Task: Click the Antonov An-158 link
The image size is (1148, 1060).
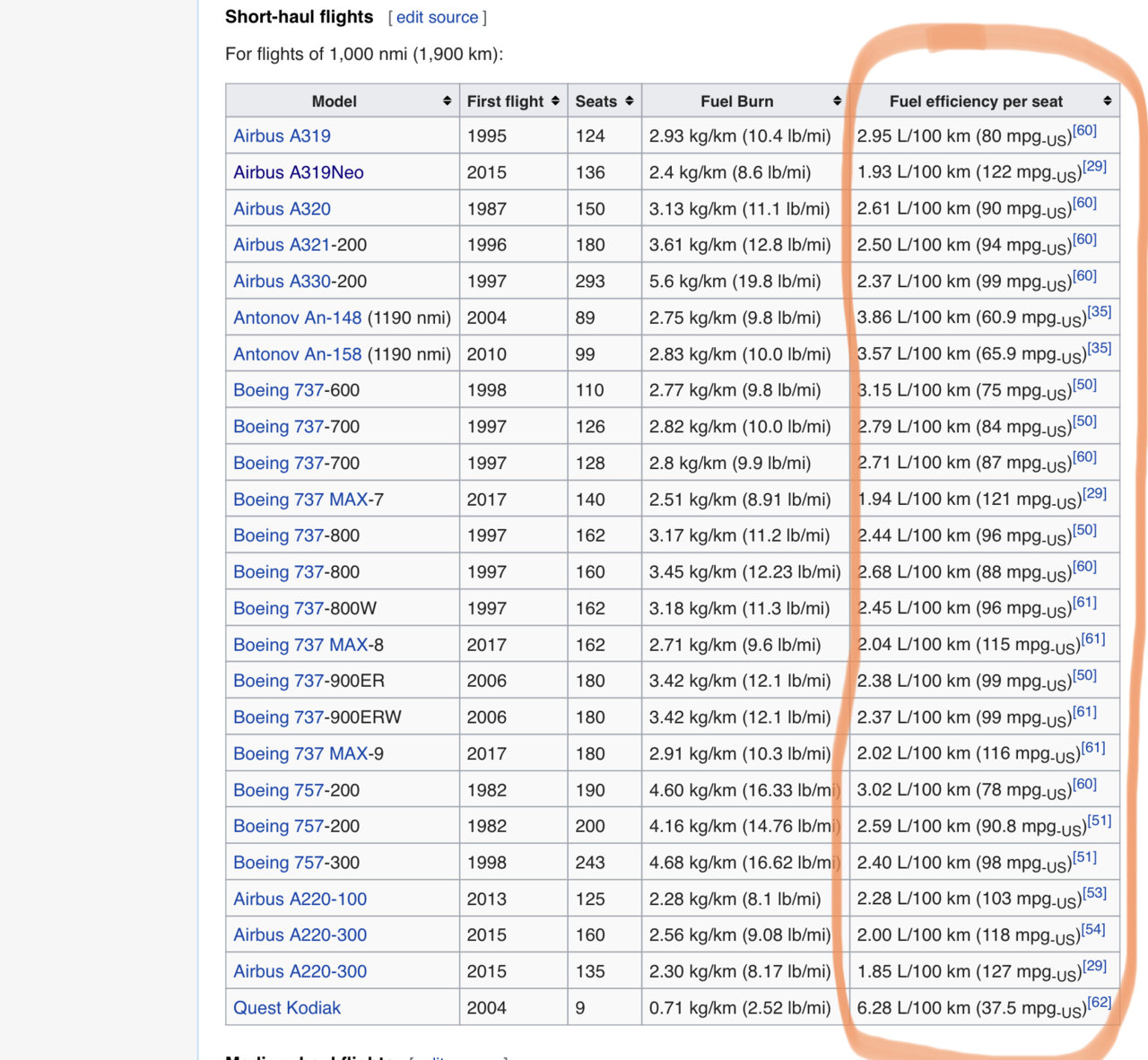Action: click(297, 354)
